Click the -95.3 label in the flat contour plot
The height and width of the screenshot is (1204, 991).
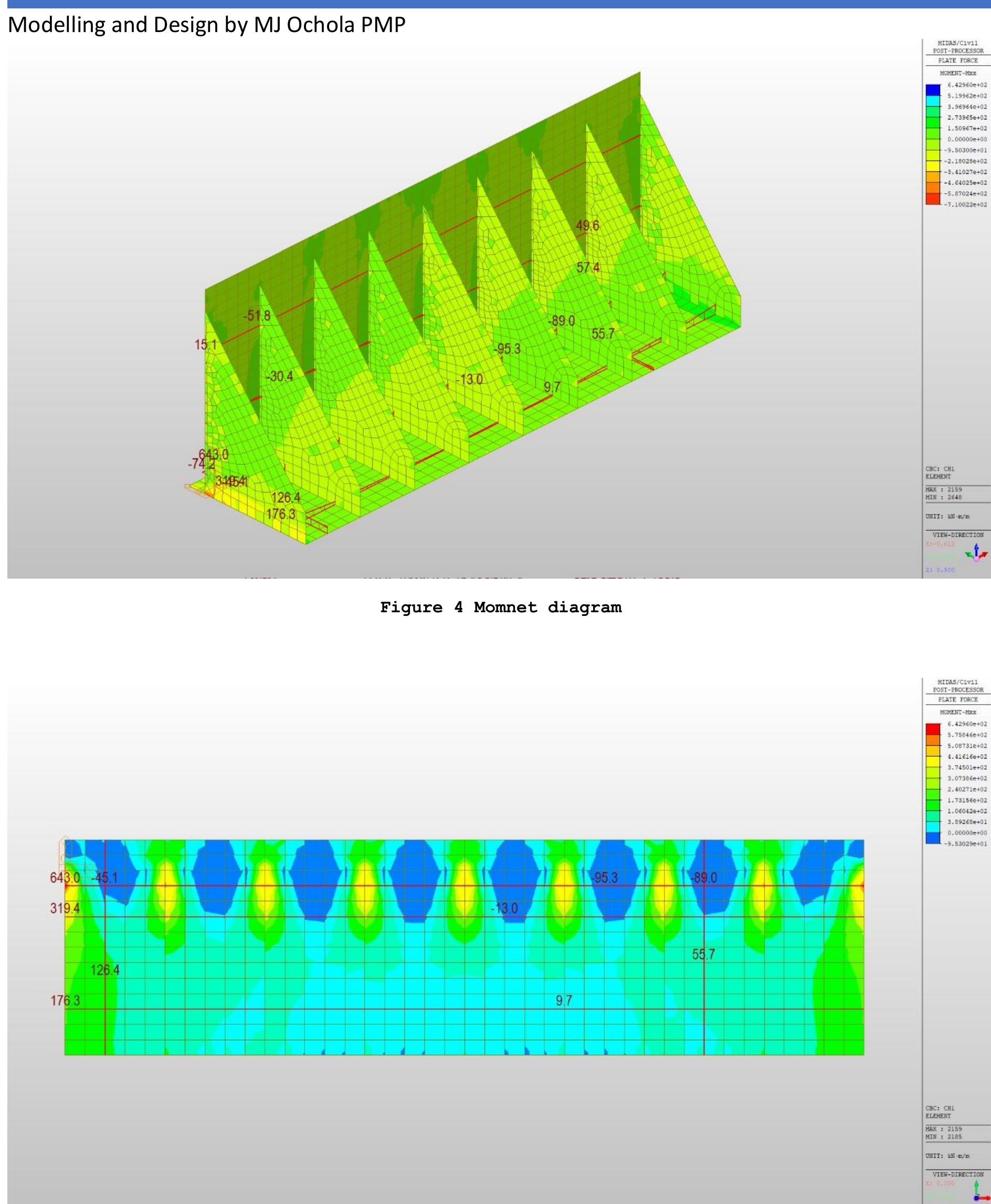click(604, 877)
